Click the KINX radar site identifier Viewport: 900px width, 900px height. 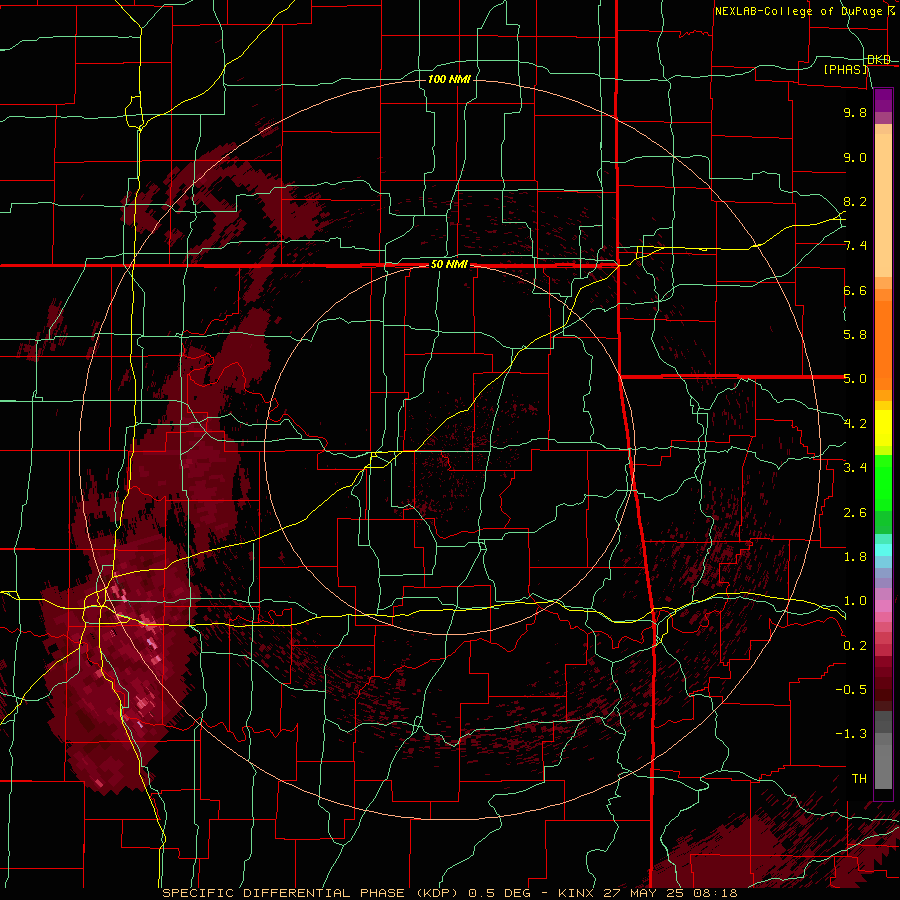(x=576, y=893)
